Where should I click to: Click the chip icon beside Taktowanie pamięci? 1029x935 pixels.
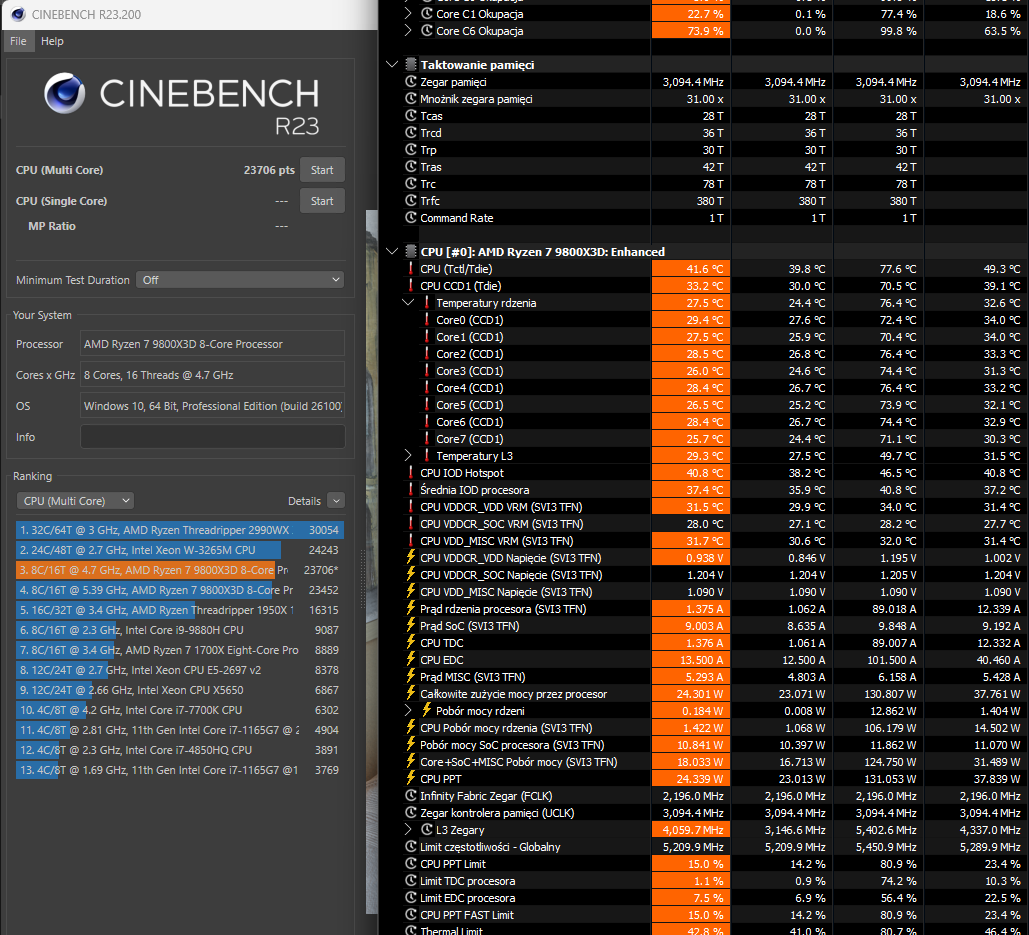tap(410, 64)
